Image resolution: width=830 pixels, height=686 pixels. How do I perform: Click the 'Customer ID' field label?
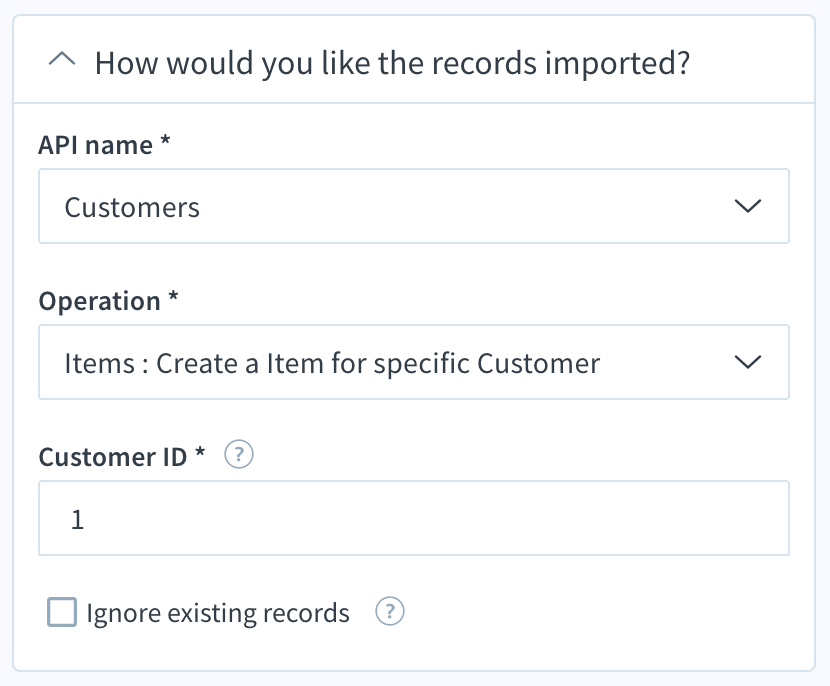113,457
